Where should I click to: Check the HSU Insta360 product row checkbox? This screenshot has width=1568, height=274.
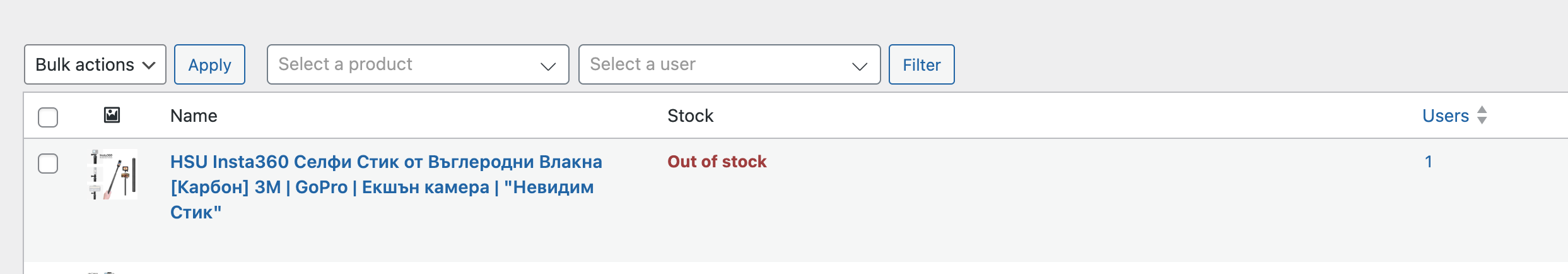tap(48, 163)
